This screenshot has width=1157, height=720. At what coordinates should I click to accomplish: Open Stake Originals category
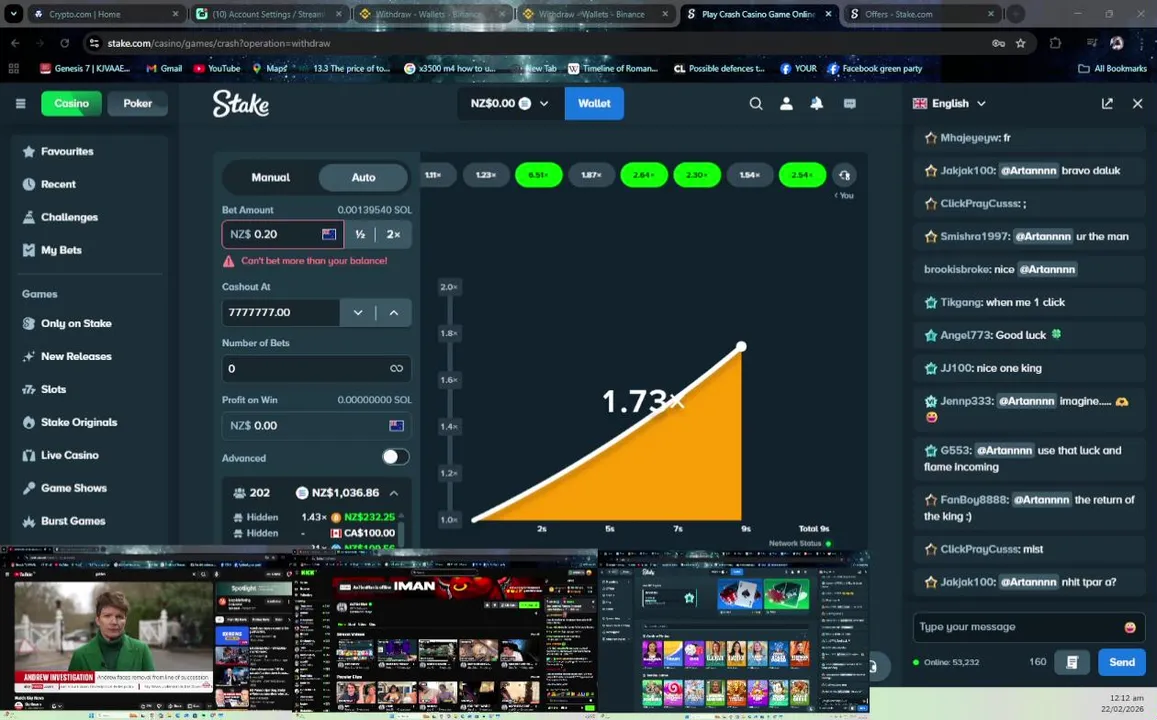[x=78, y=422]
